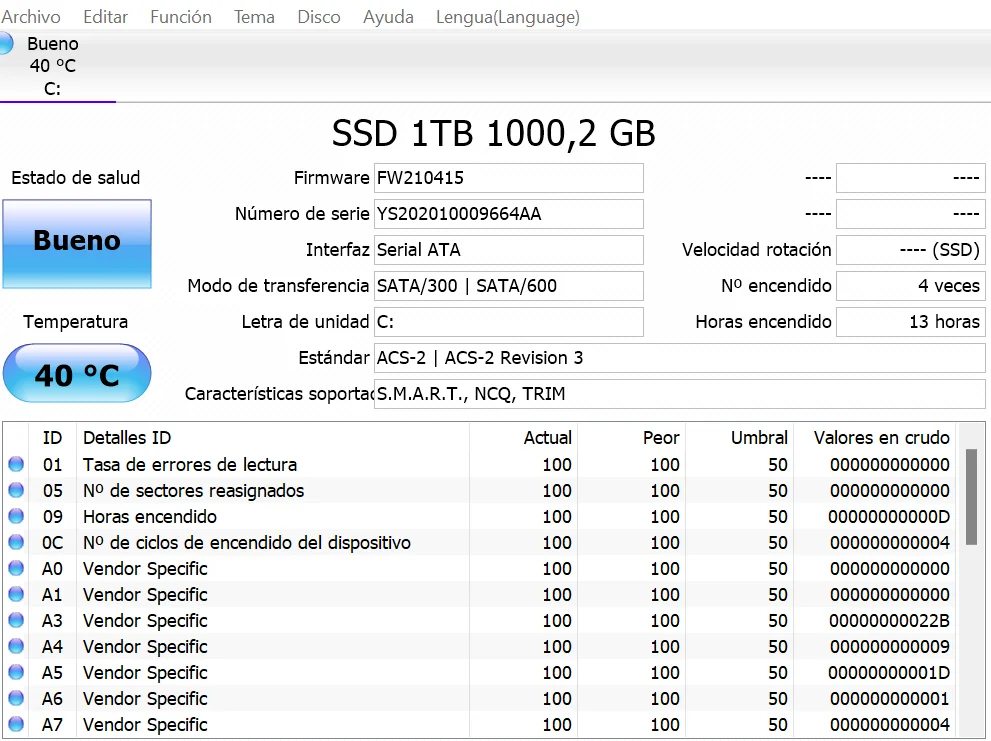Click the Letra de unidad field C:
The image size is (991, 741).
509,322
